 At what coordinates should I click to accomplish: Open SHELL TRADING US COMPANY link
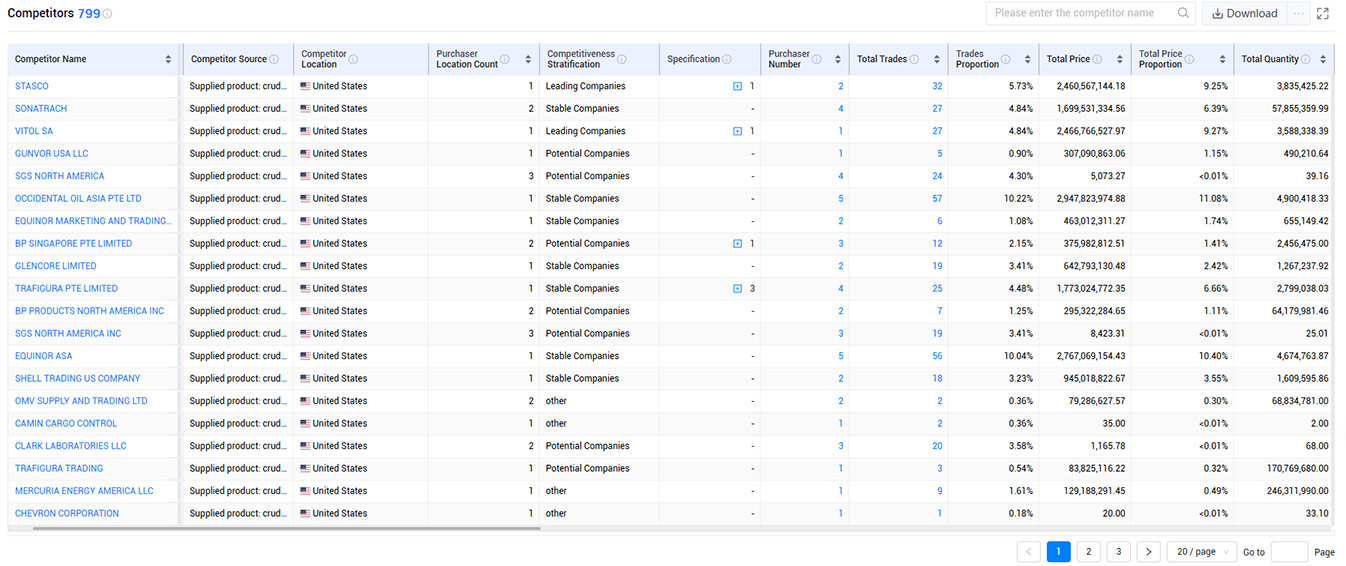[x=78, y=379]
